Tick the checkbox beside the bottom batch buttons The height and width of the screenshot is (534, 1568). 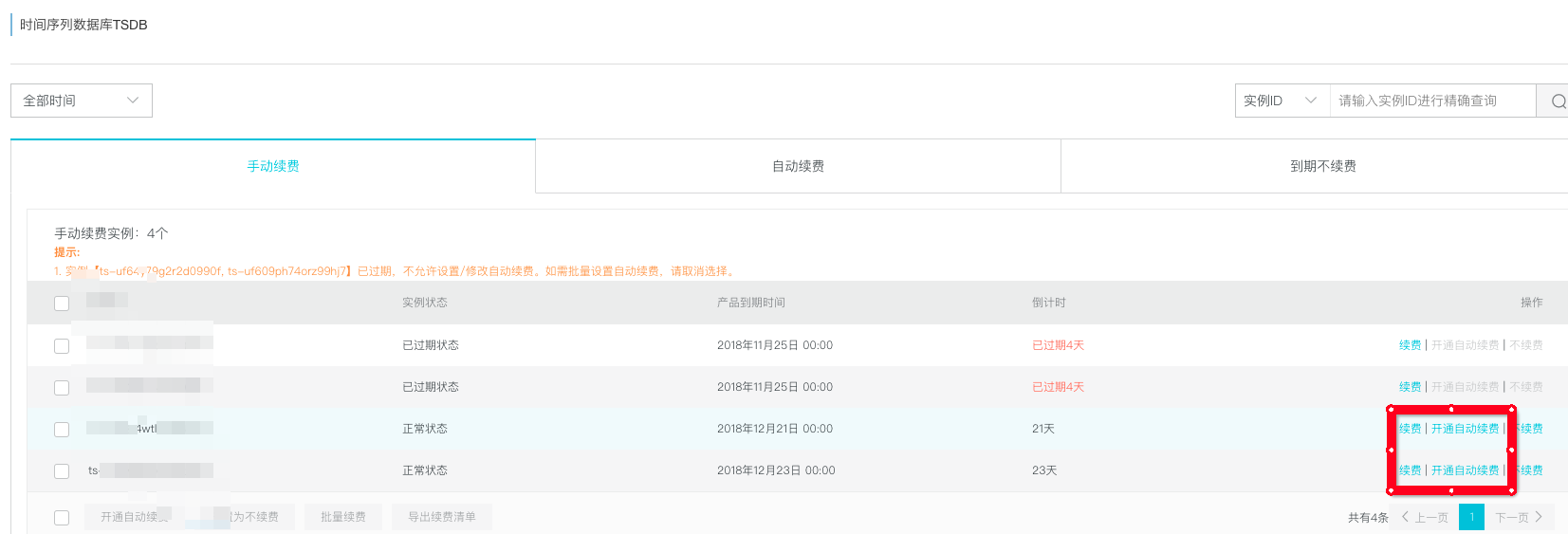pos(62,518)
